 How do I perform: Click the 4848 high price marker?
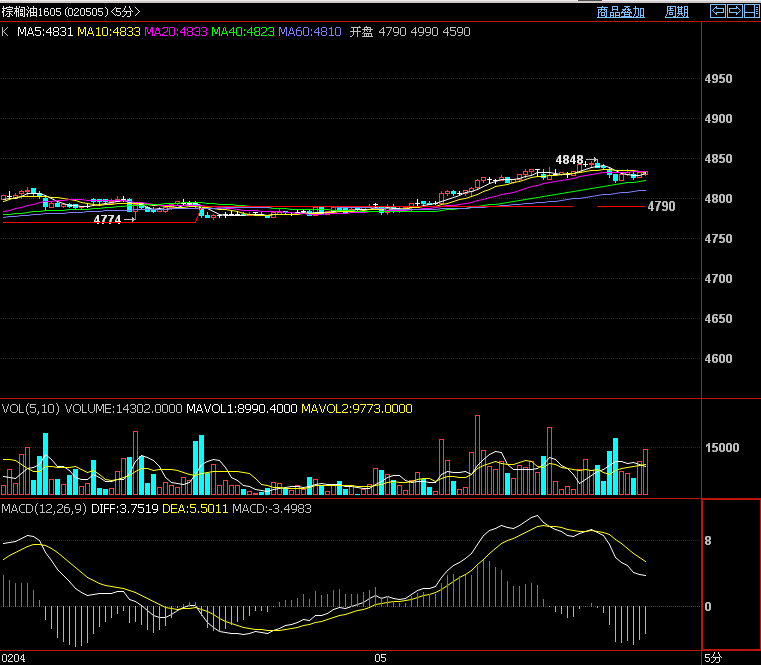570,160
